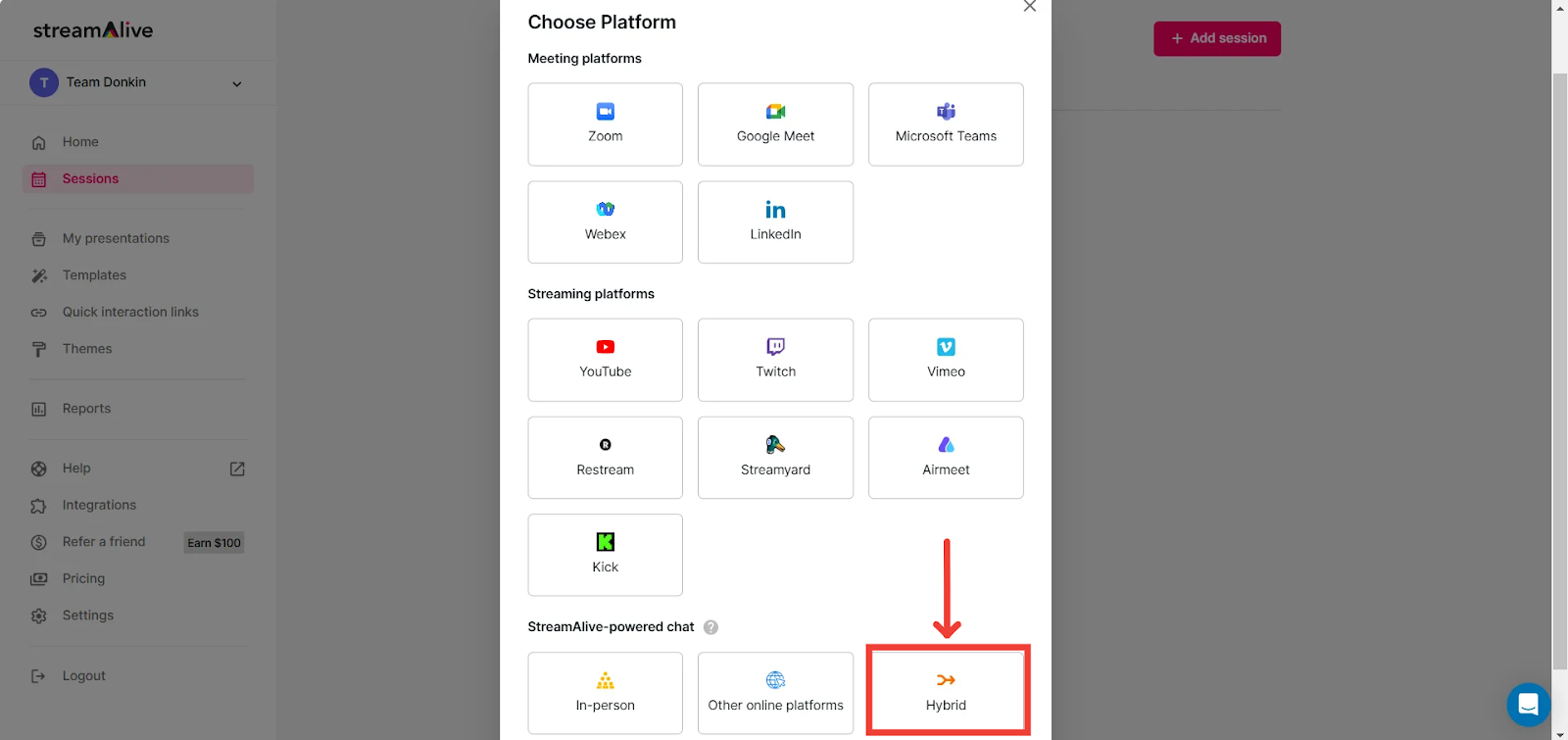The width and height of the screenshot is (1568, 740).
Task: Expand the Team Donkin workspace dropdown
Action: click(236, 83)
